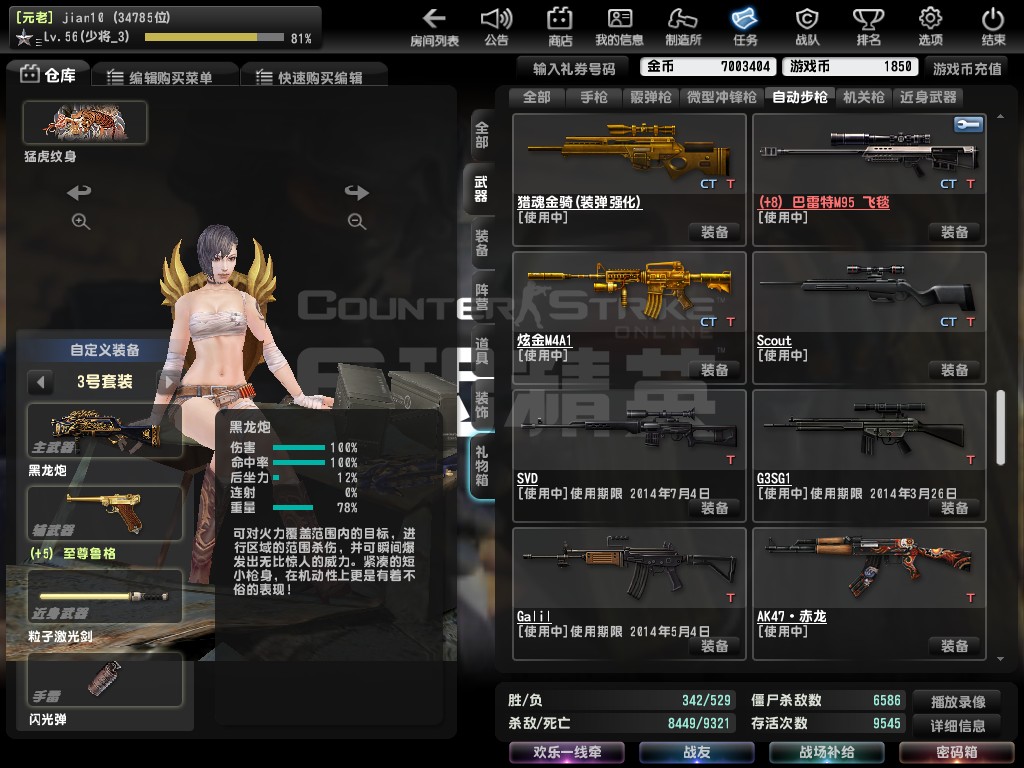This screenshot has height=768, width=1024.
Task: Select the 机关枪 machine gun filter tab
Action: [863, 97]
